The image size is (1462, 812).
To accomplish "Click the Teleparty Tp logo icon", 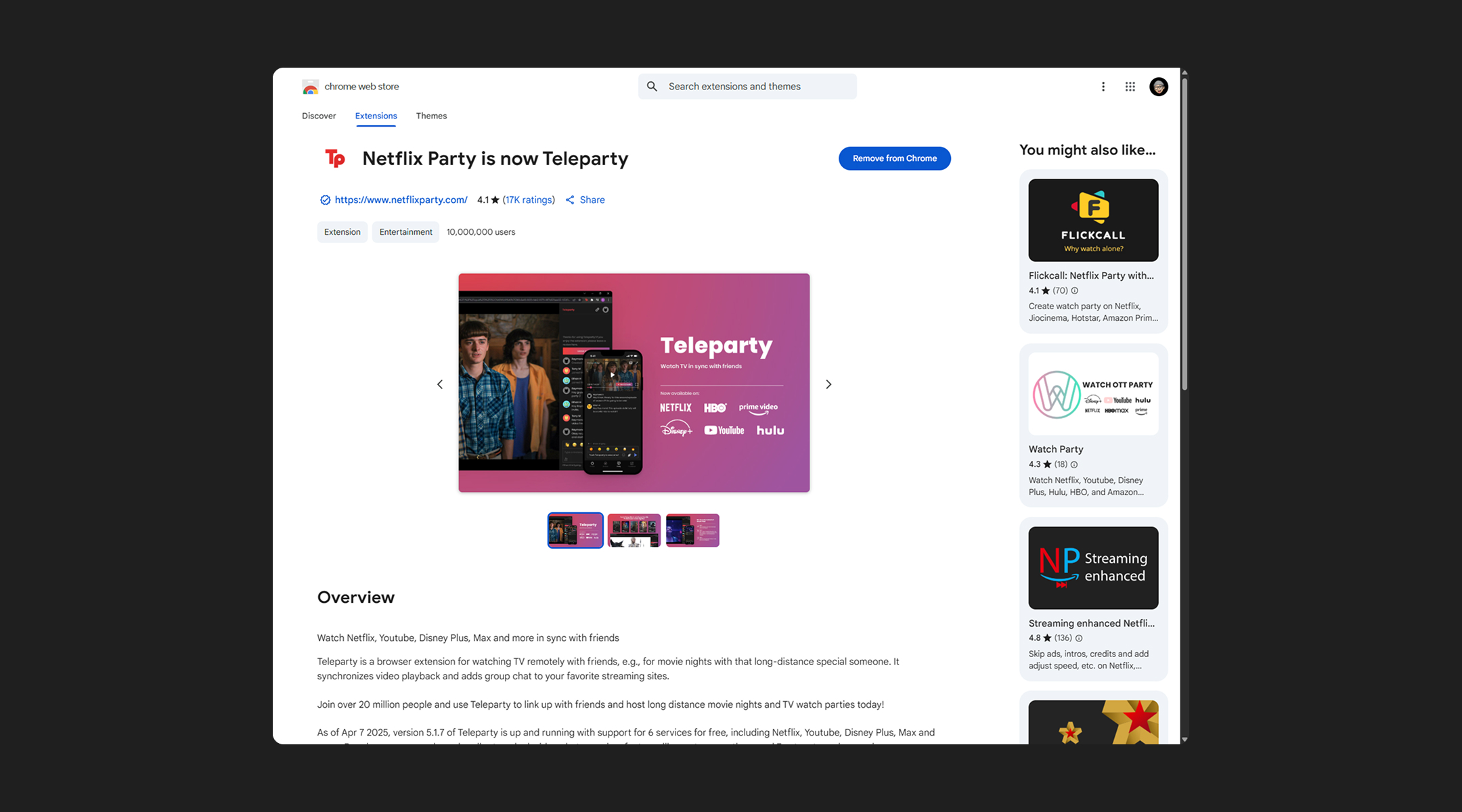I will pos(335,158).
